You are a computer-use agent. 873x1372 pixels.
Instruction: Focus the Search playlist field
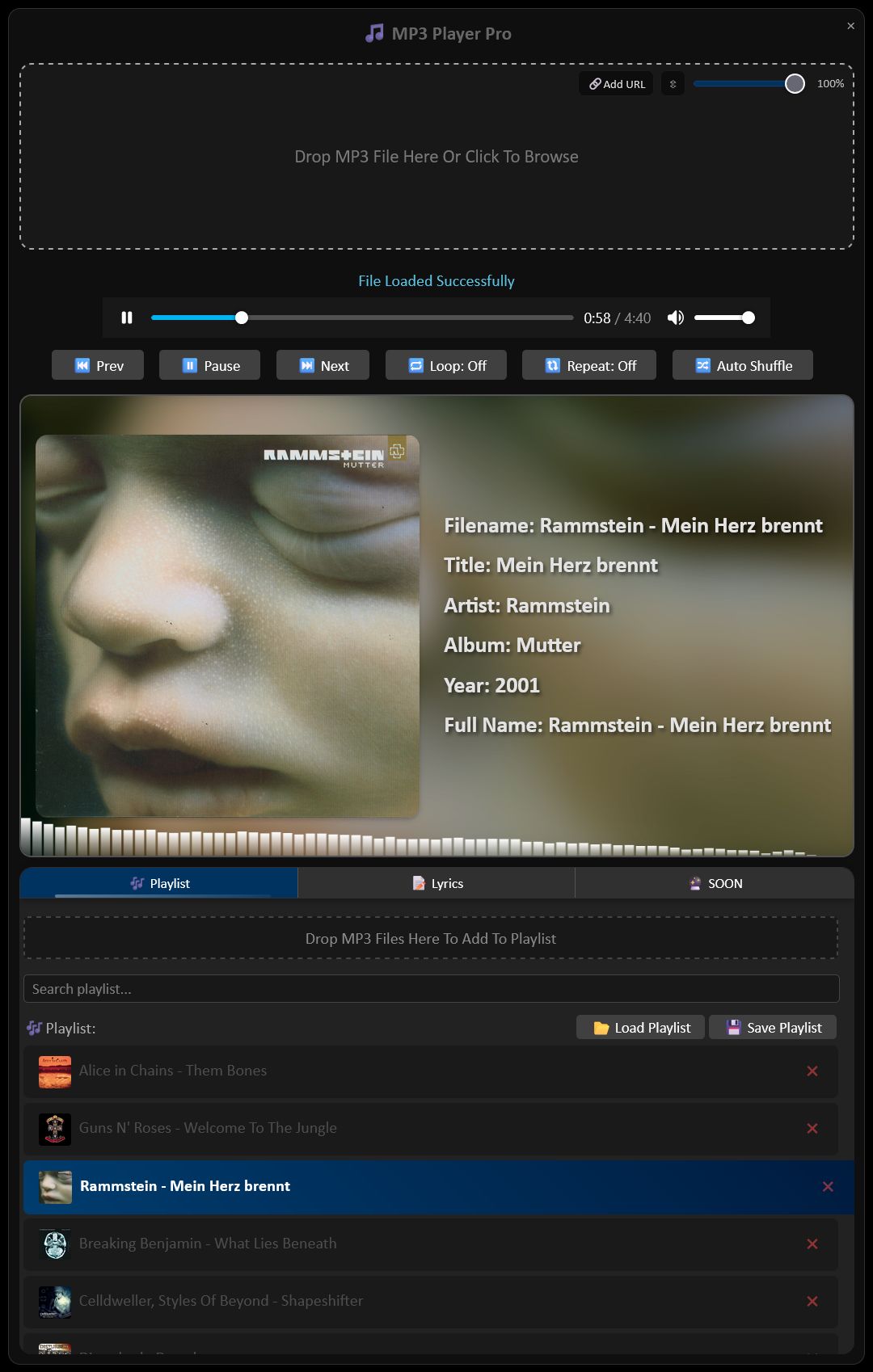point(432,989)
